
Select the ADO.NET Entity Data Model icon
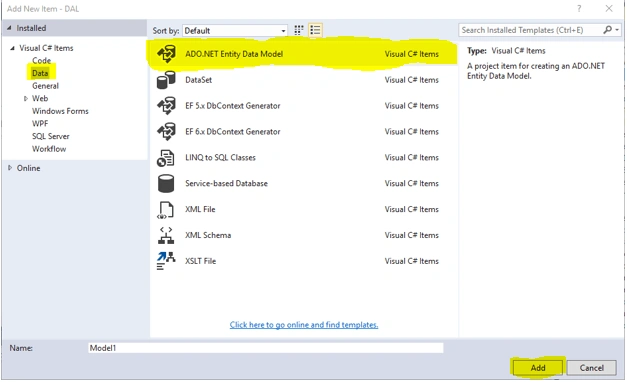(166, 54)
